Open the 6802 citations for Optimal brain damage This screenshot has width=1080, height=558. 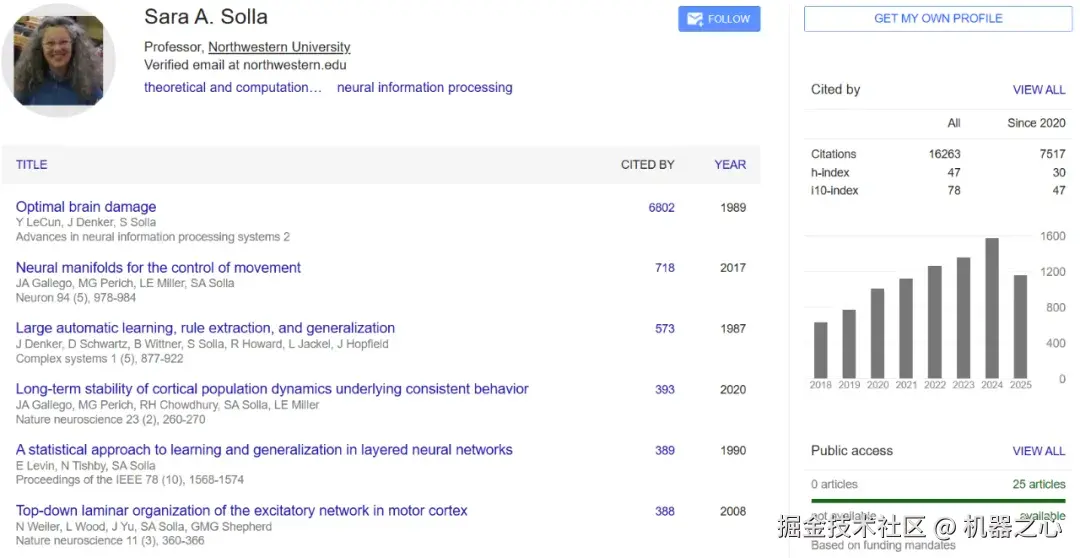(661, 207)
